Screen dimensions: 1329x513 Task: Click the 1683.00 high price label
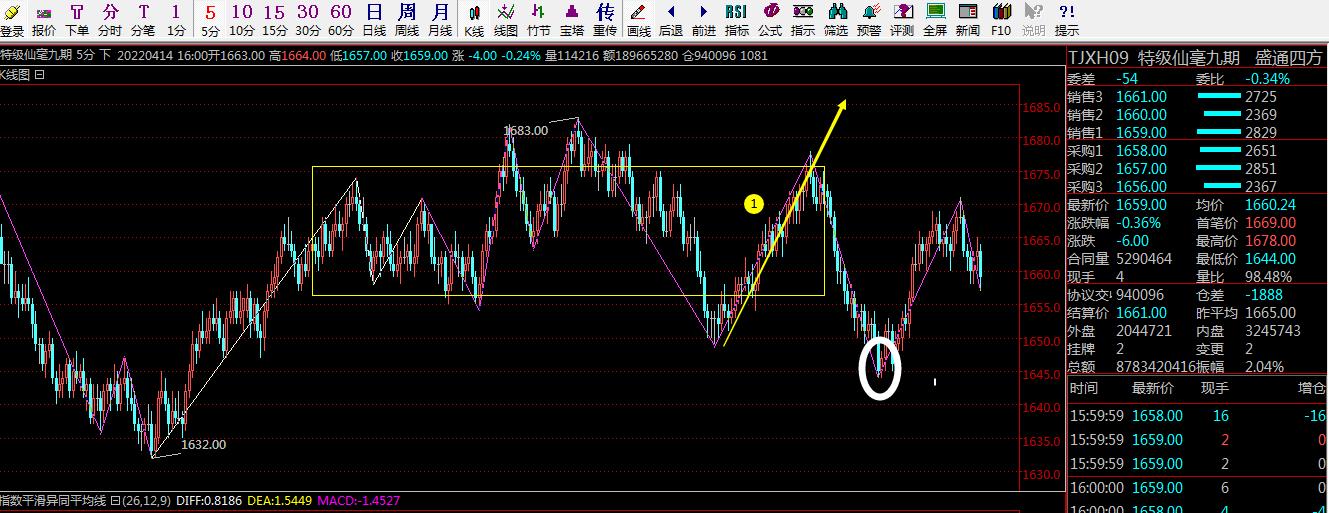tap(526, 130)
